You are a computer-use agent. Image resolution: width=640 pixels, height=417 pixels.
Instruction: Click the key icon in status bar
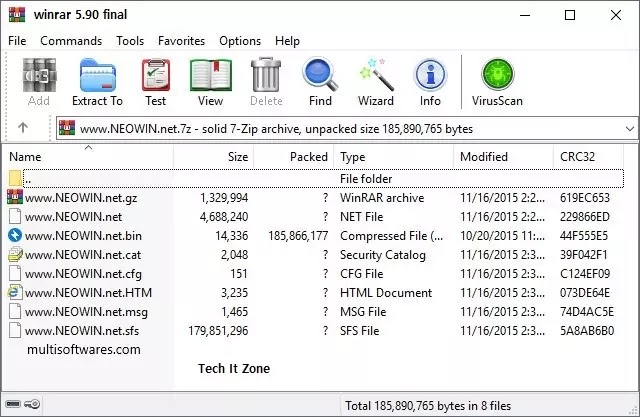coord(32,404)
